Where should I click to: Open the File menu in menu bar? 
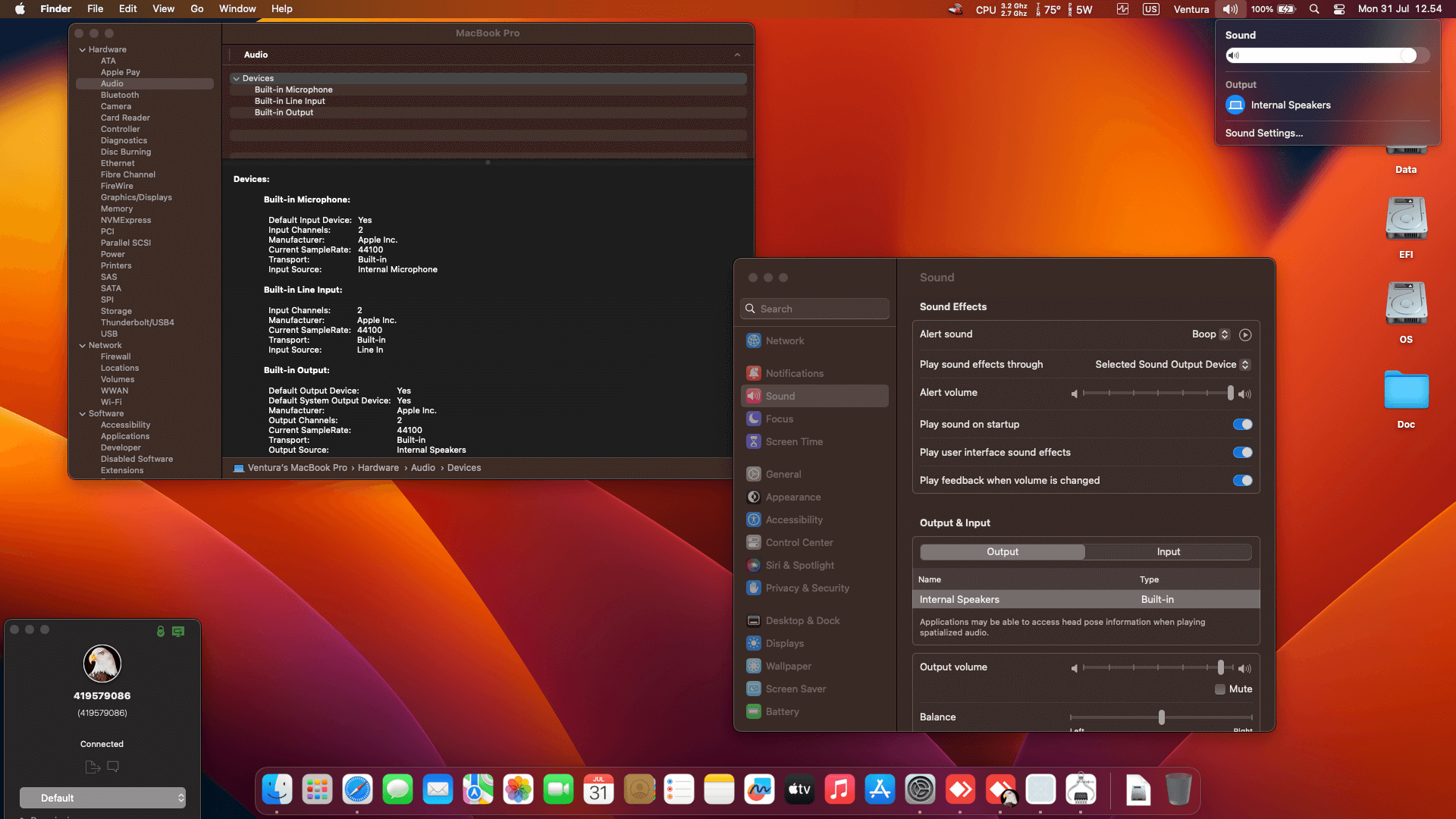pos(95,9)
